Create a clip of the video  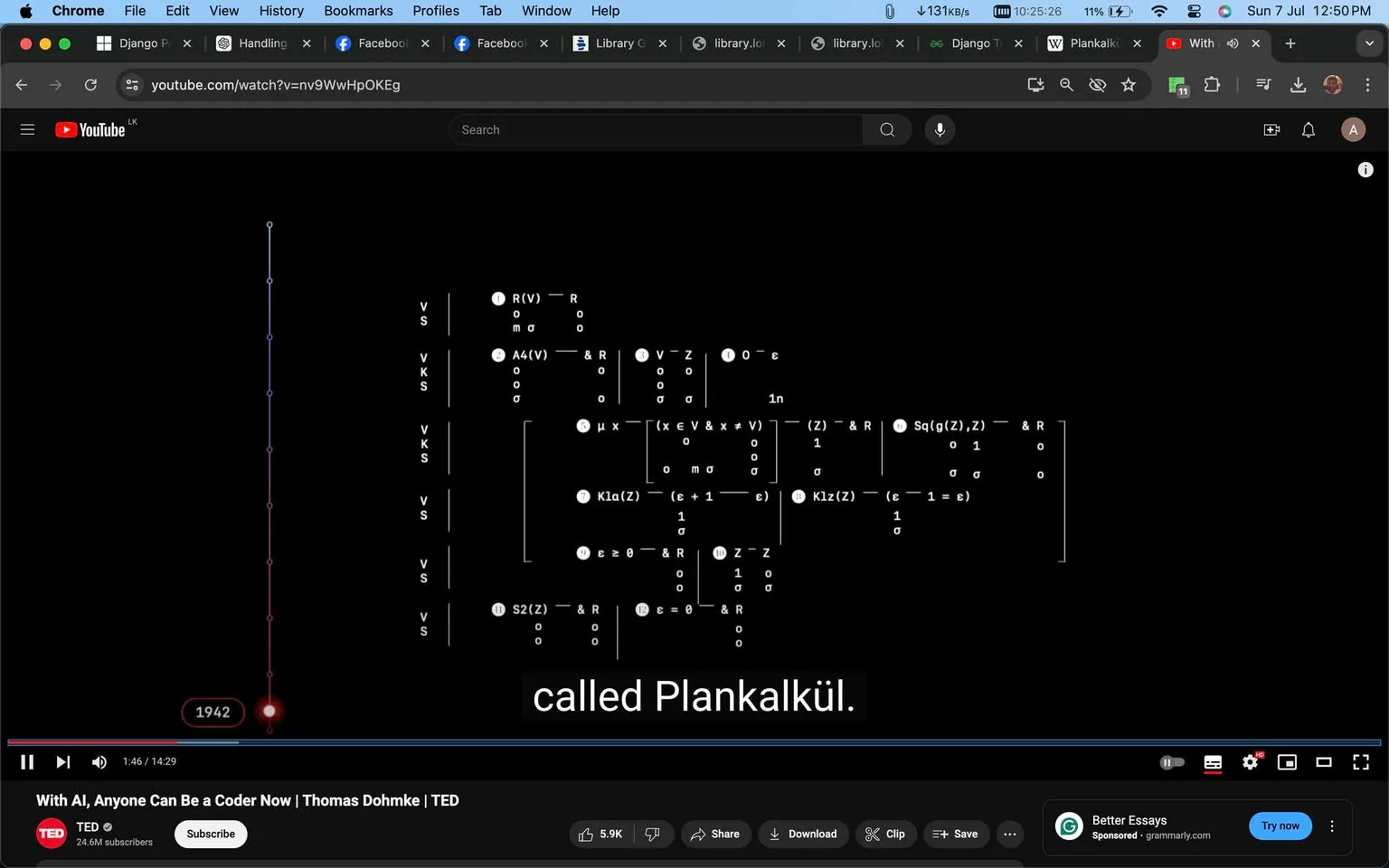pyautogui.click(x=885, y=834)
